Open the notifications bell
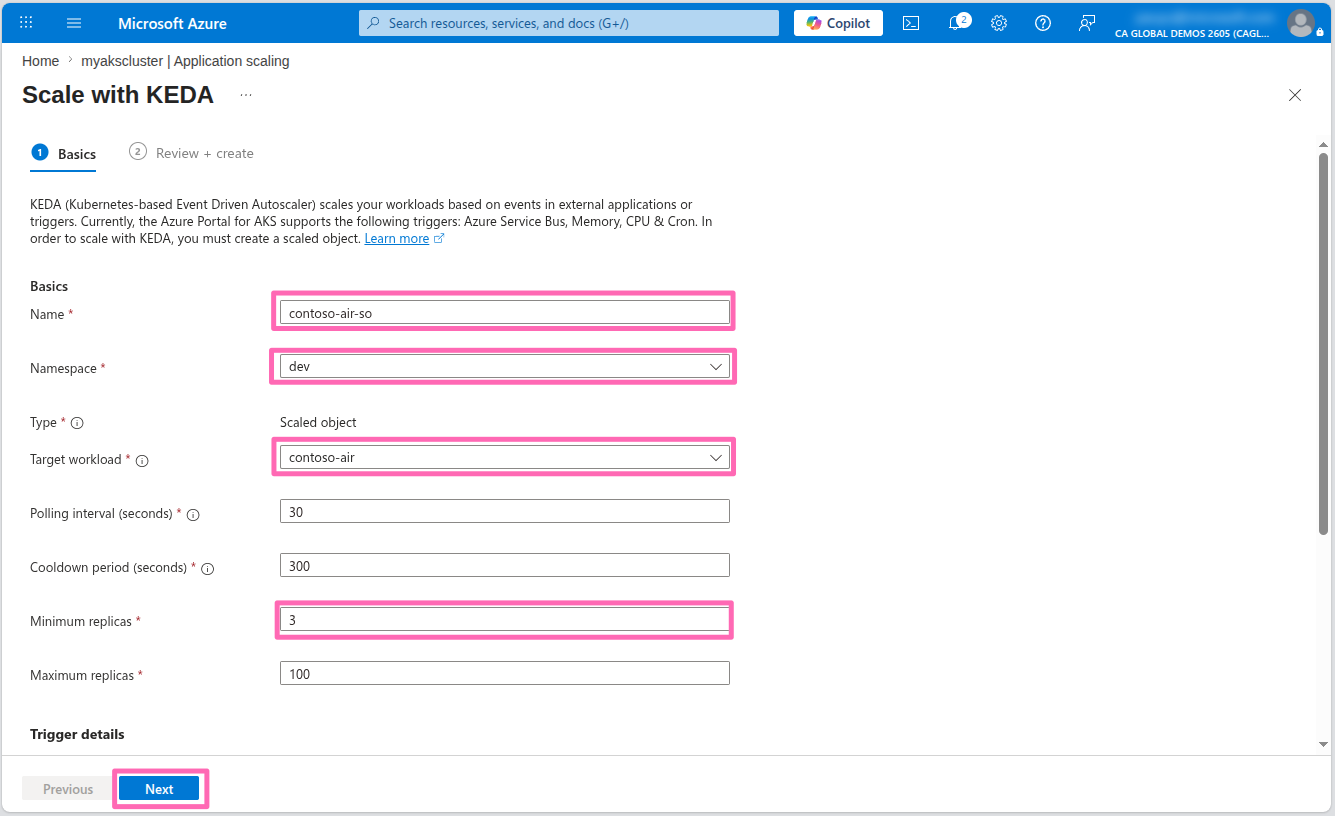The width and height of the screenshot is (1335, 816). click(957, 23)
